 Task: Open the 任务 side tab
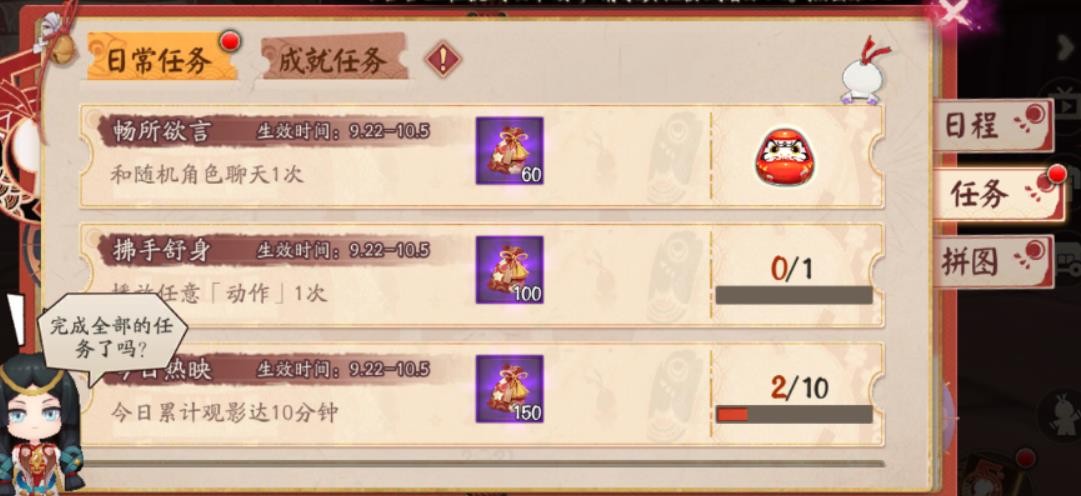pos(996,195)
